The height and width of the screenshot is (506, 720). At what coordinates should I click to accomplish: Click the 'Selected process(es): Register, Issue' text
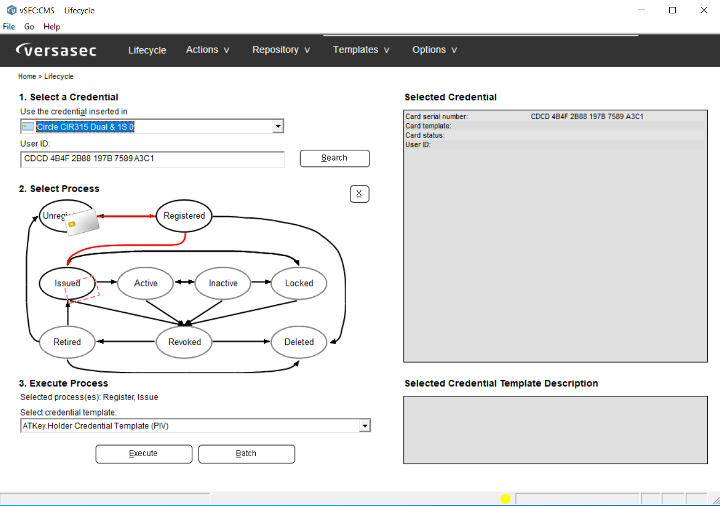click(x=89, y=397)
